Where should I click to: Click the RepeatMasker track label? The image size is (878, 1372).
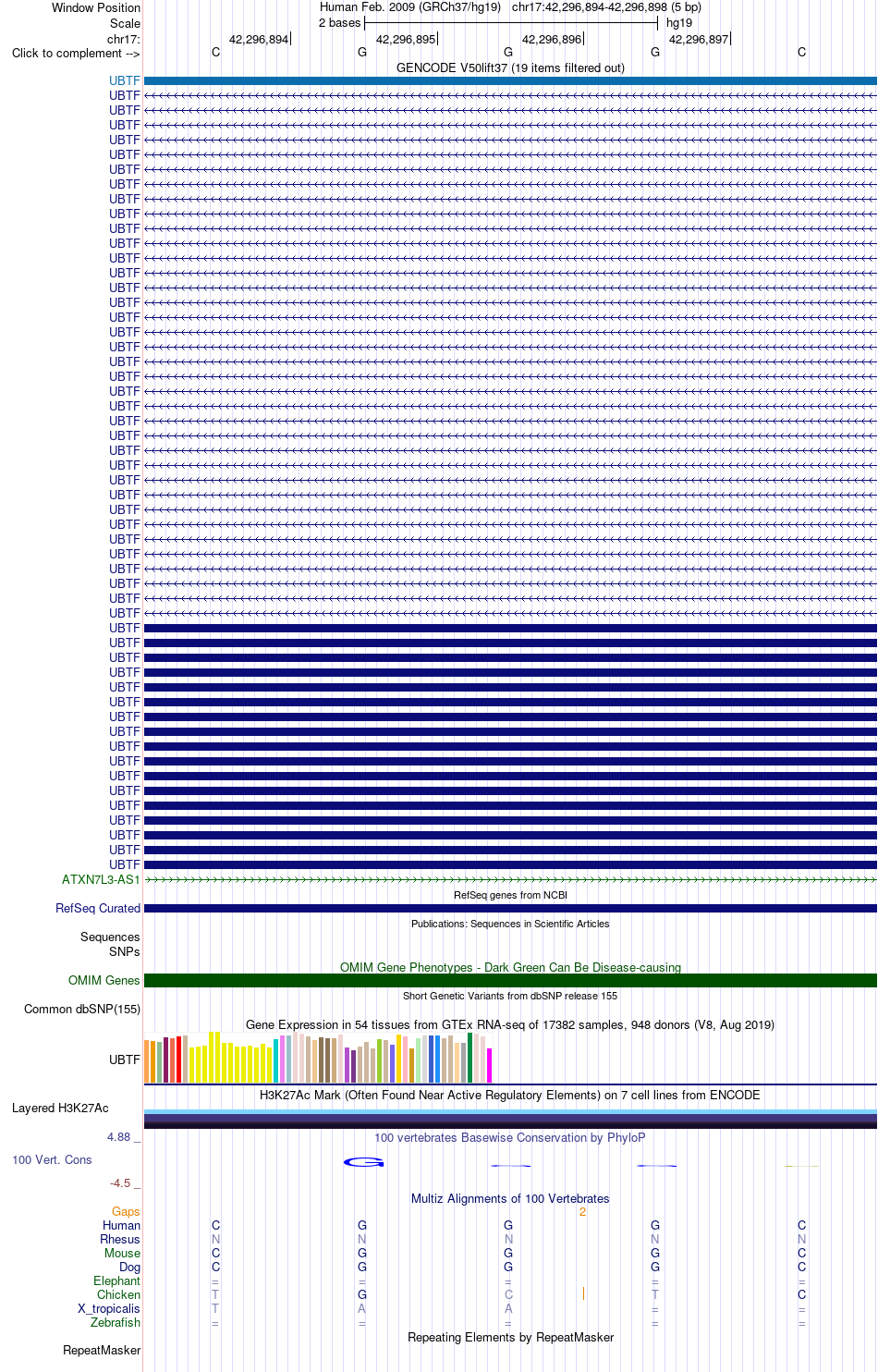(102, 1350)
